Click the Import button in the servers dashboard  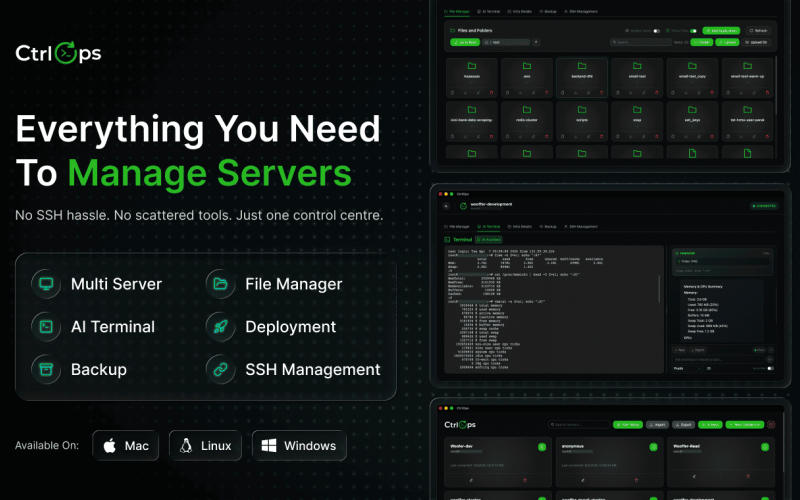click(x=657, y=424)
